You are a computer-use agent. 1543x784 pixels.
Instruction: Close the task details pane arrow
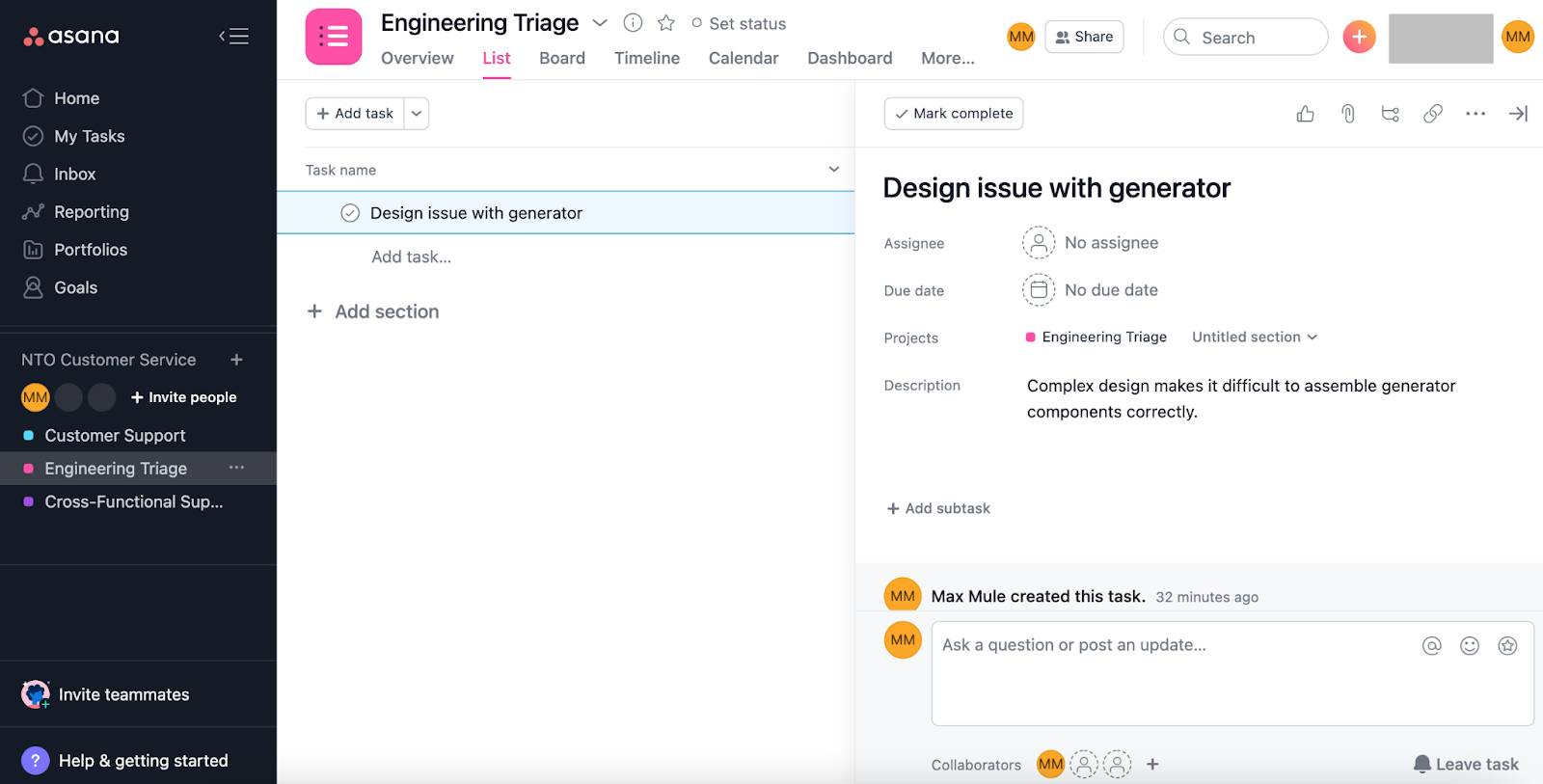[x=1518, y=114]
